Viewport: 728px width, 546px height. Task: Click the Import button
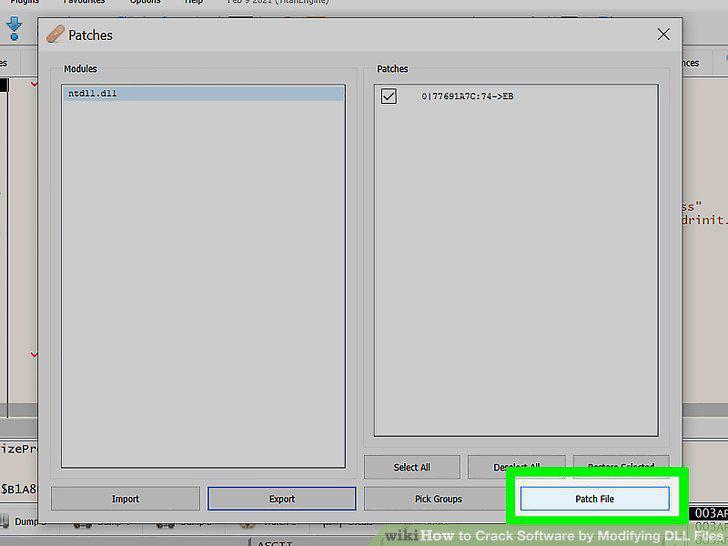click(x=125, y=499)
